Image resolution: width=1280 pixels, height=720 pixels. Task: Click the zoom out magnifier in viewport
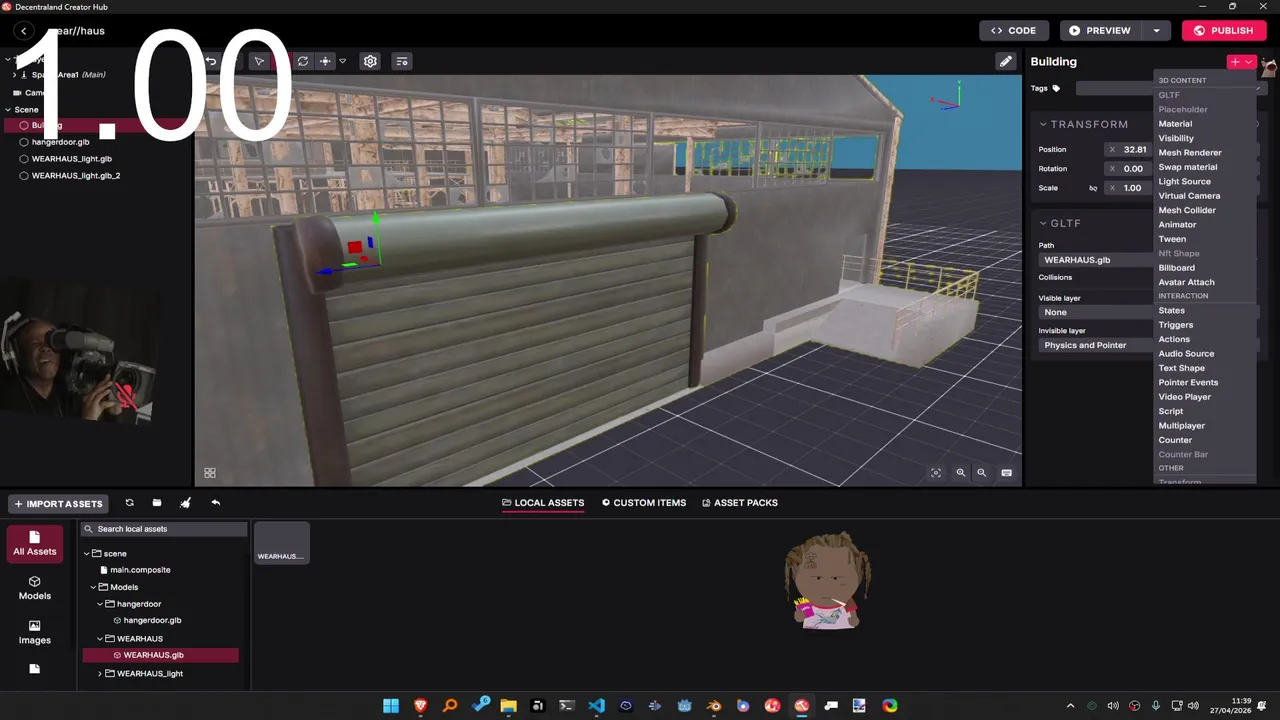coord(982,473)
